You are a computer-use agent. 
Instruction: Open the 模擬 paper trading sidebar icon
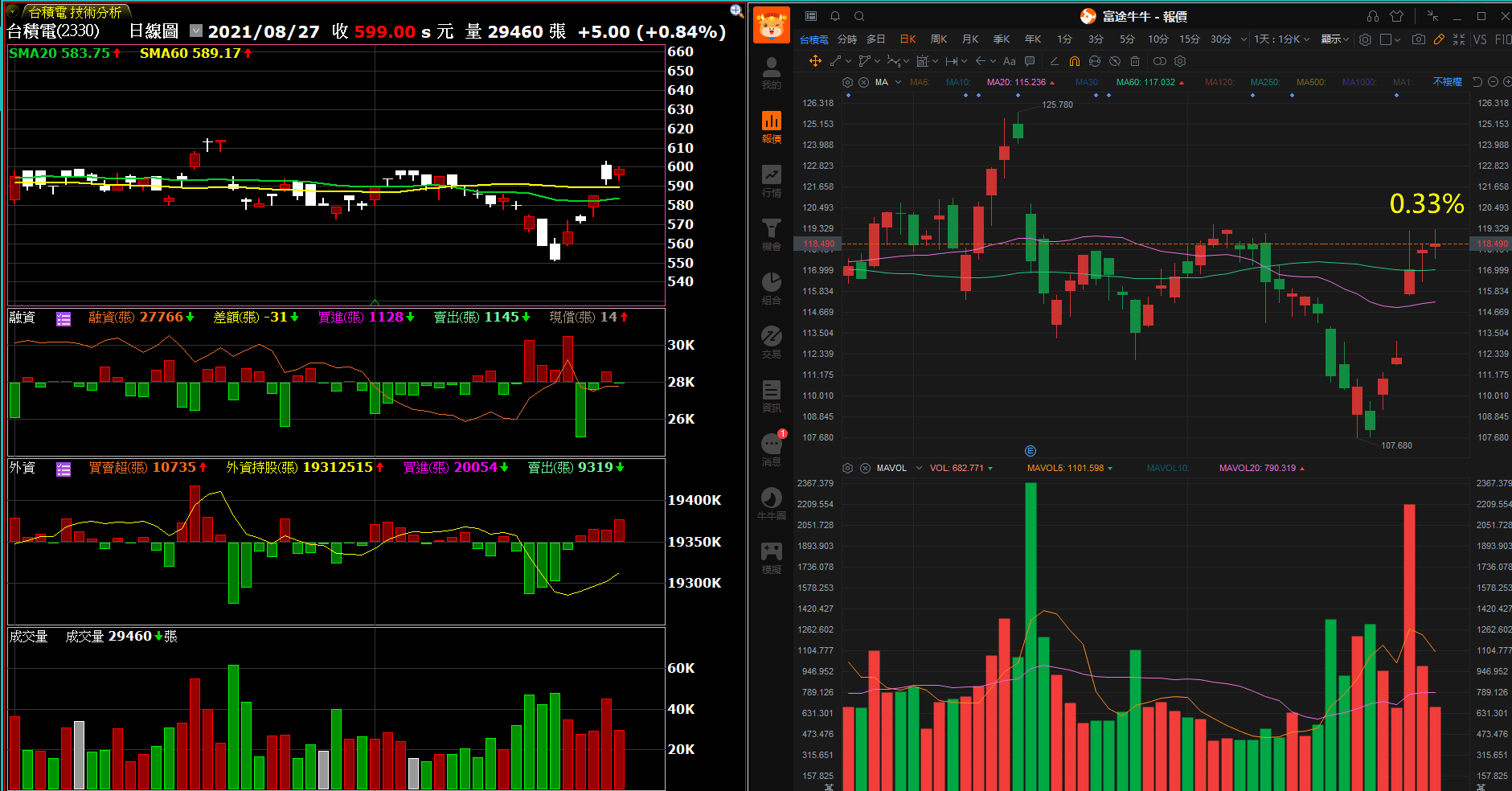pos(771,558)
